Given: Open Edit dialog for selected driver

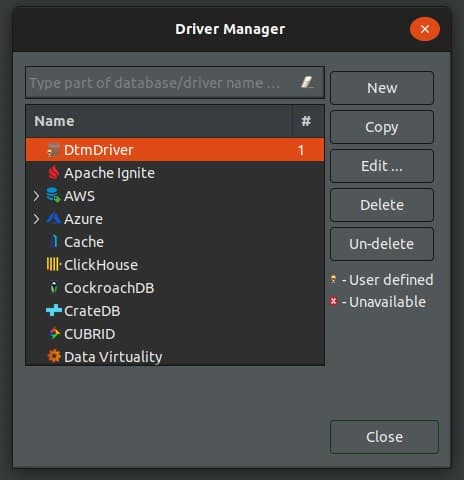Looking at the screenshot, I should tap(382, 166).
